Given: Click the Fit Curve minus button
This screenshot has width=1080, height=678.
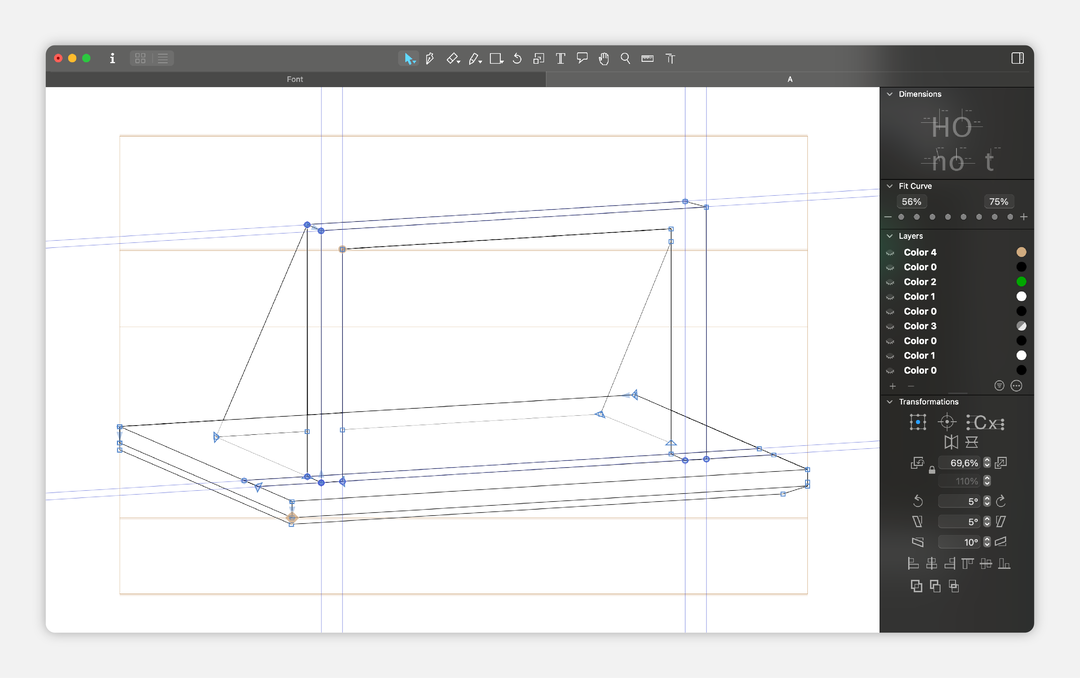Looking at the screenshot, I should [888, 217].
